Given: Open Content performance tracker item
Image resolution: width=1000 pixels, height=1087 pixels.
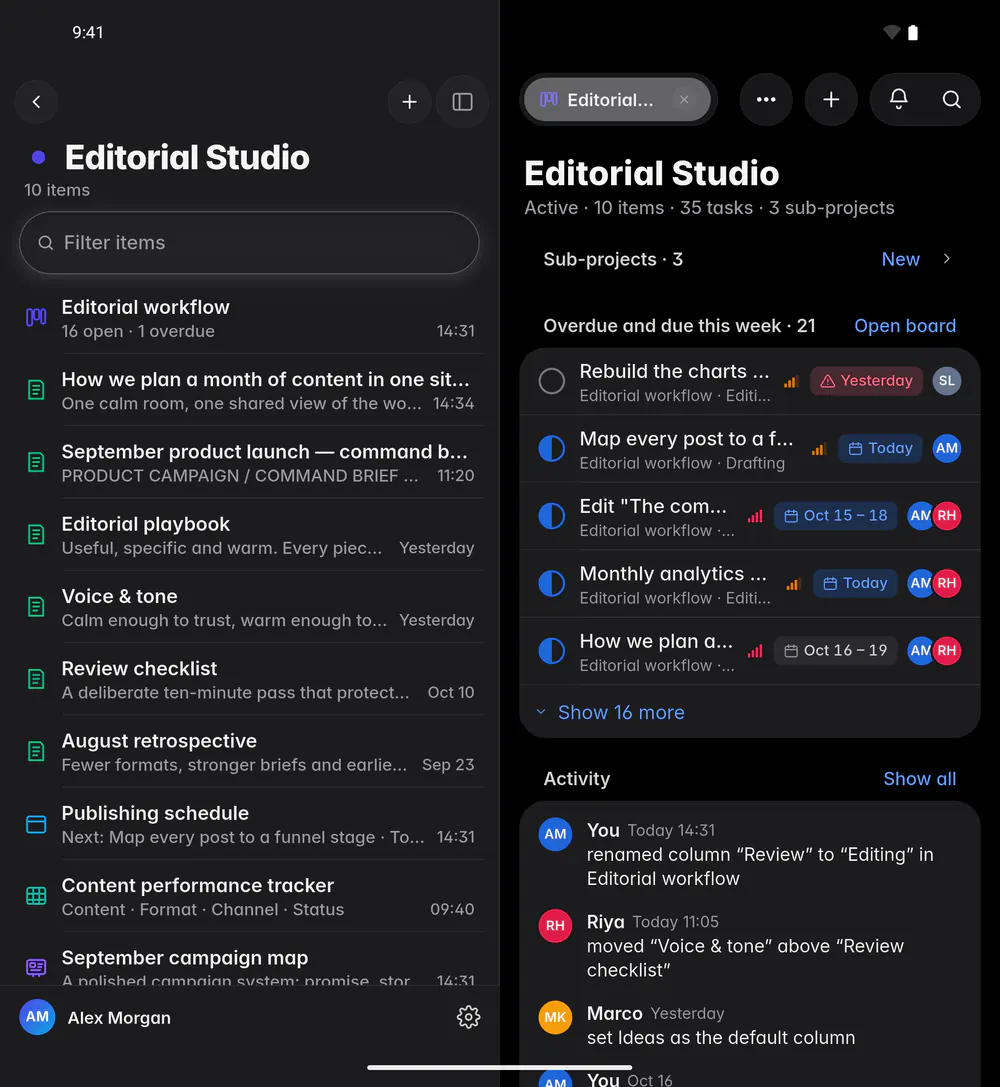Looking at the screenshot, I should point(251,896).
